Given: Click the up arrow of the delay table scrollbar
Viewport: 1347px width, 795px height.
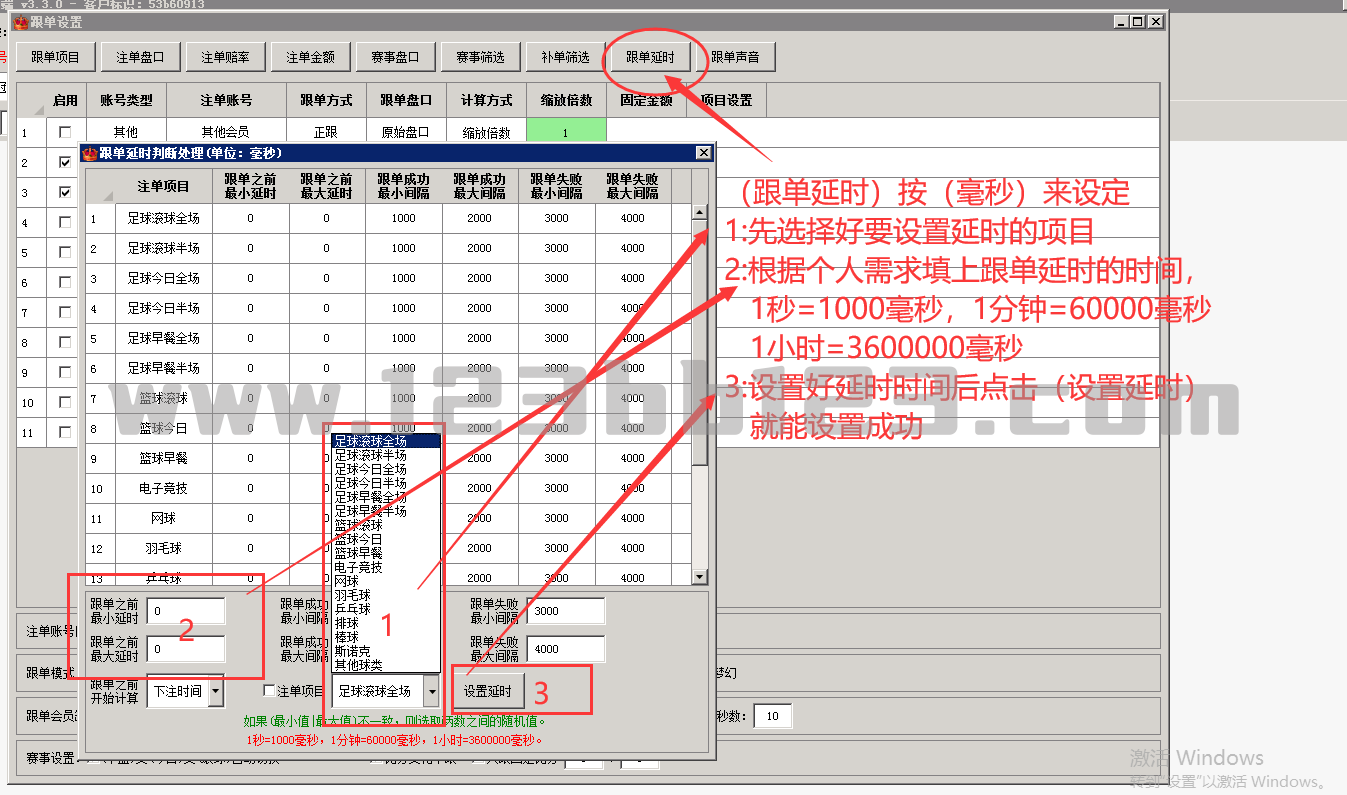Looking at the screenshot, I should point(699,211).
